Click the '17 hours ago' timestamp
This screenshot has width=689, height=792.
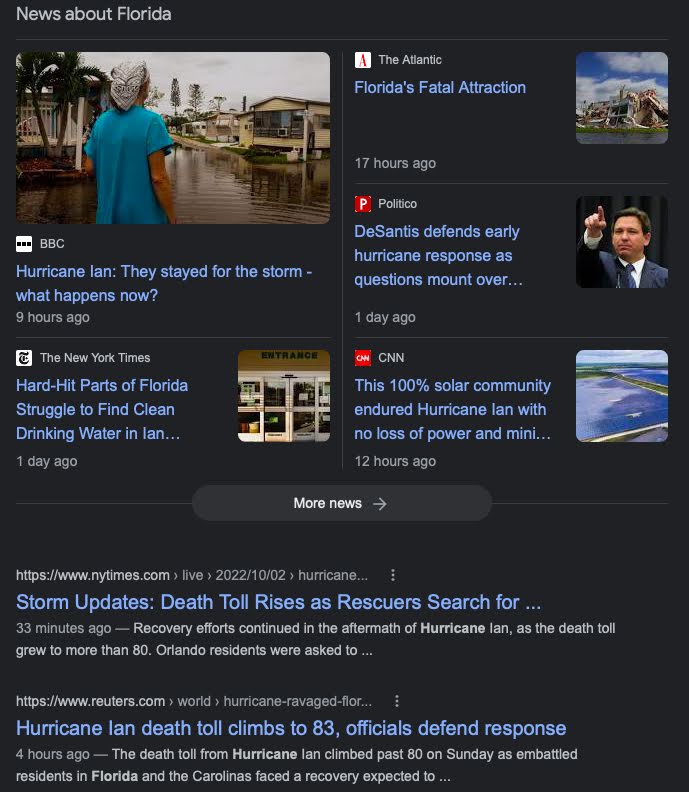[x=395, y=164]
